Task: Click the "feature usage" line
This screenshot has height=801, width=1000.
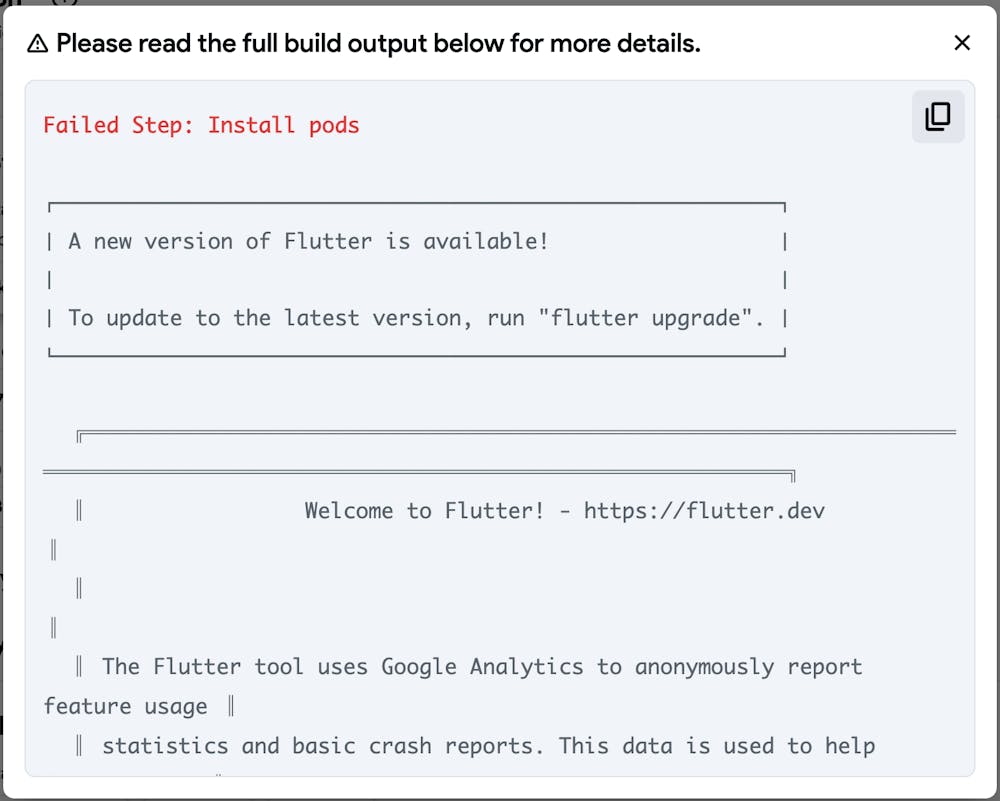Action: (x=126, y=707)
